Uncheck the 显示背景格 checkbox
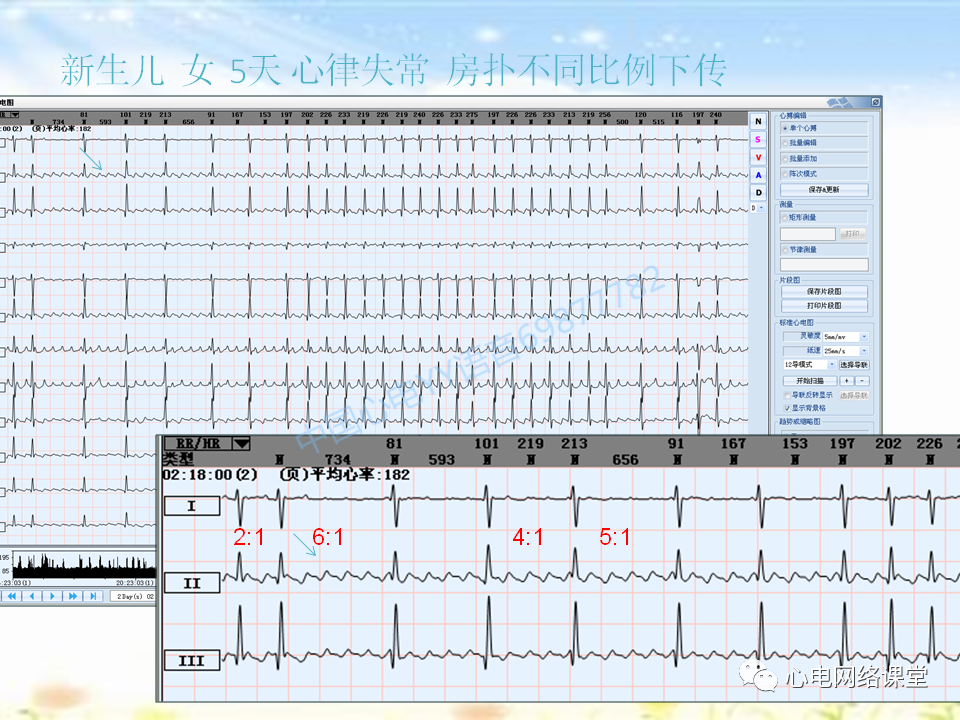The image size is (960, 720). (x=787, y=408)
